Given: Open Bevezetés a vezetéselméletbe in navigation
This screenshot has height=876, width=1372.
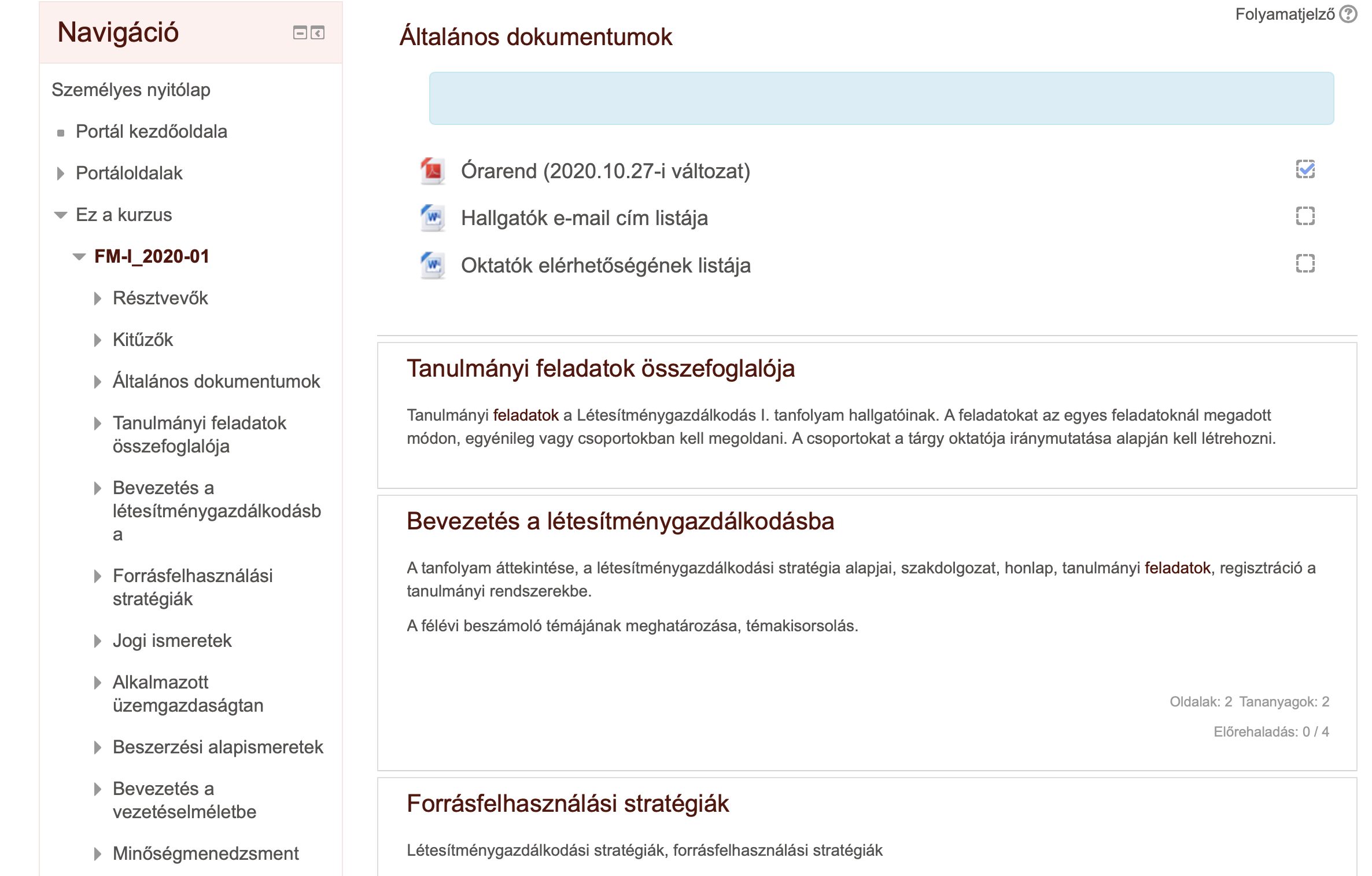Looking at the screenshot, I should (x=185, y=800).
